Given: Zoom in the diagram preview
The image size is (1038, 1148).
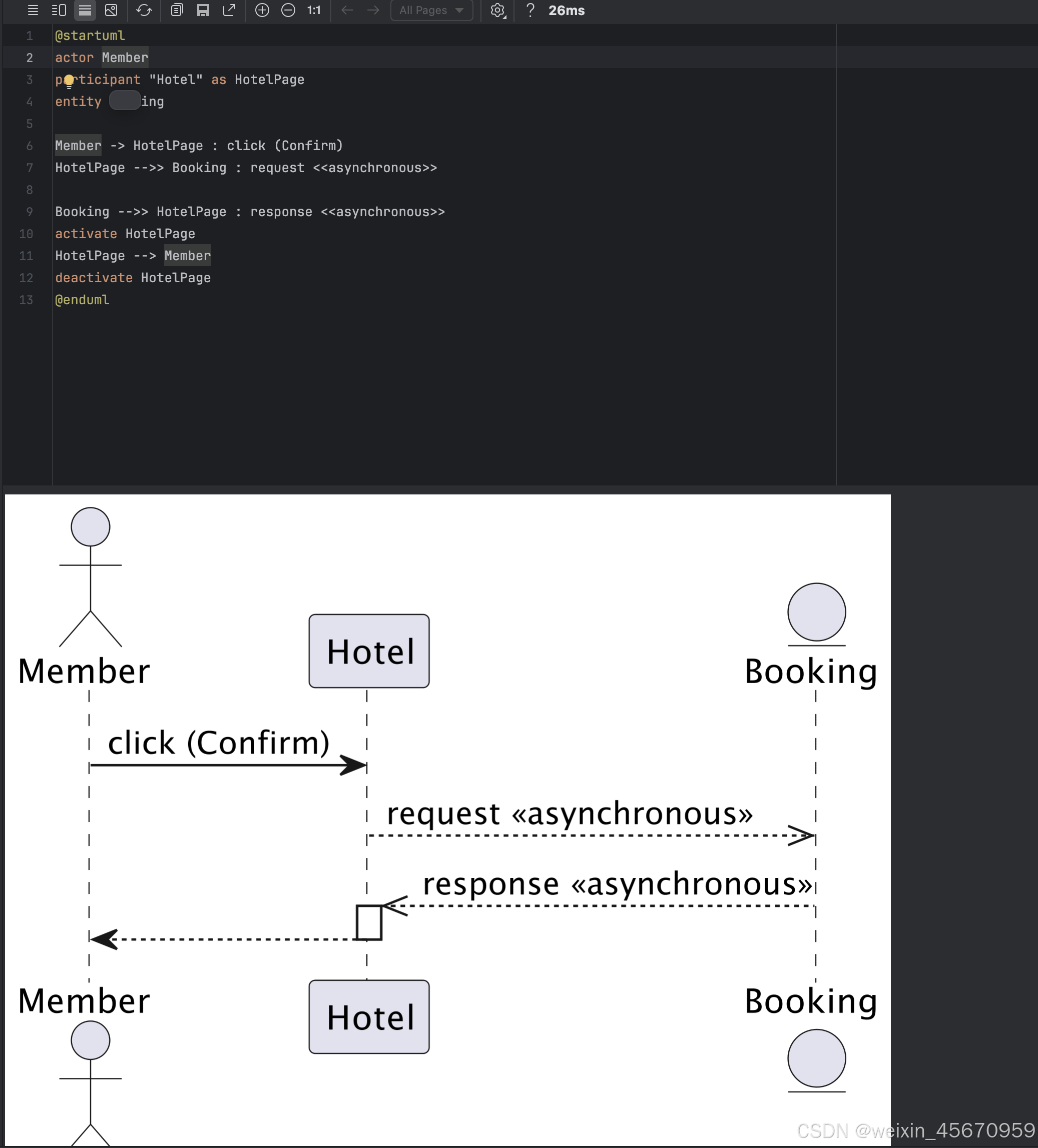Looking at the screenshot, I should [x=262, y=10].
